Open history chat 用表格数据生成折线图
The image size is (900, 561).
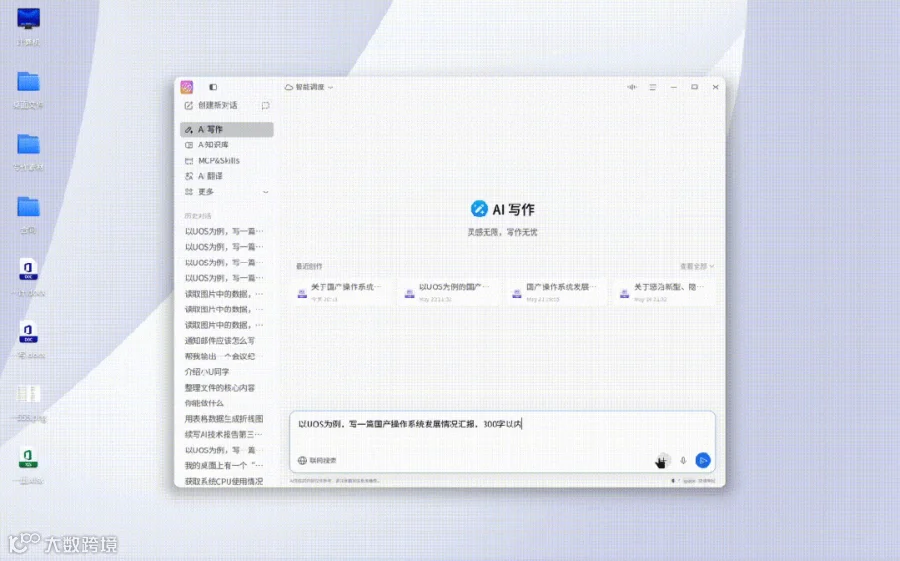click(x=225, y=419)
